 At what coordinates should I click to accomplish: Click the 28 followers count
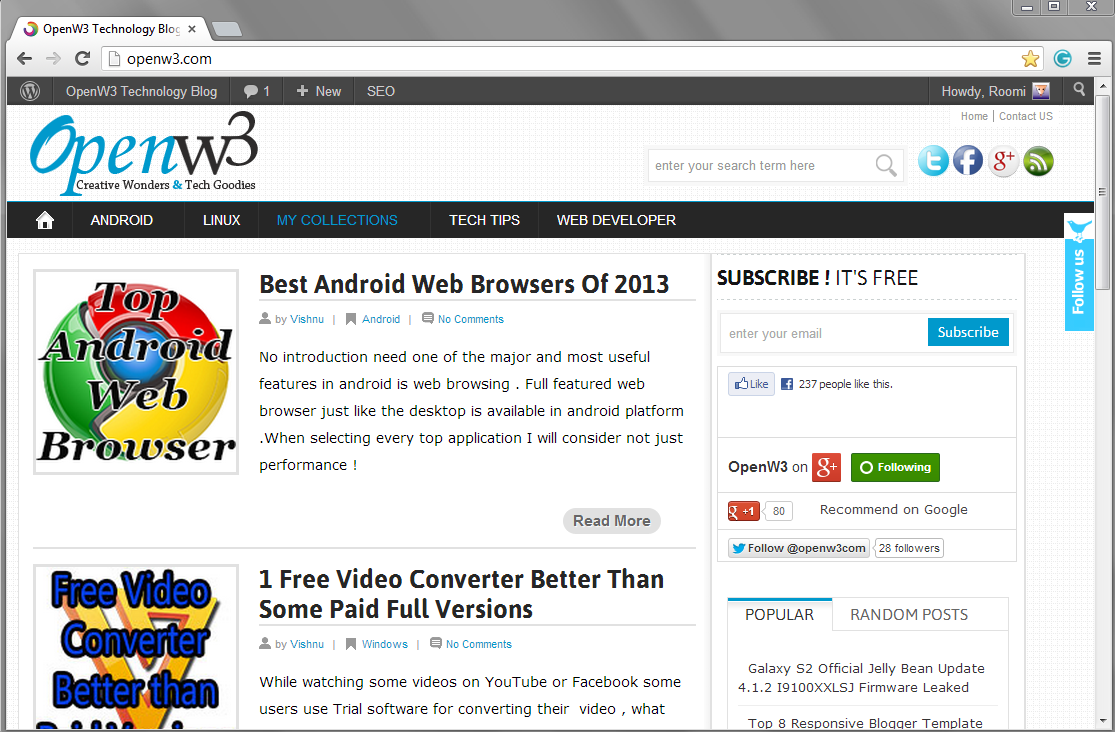909,548
